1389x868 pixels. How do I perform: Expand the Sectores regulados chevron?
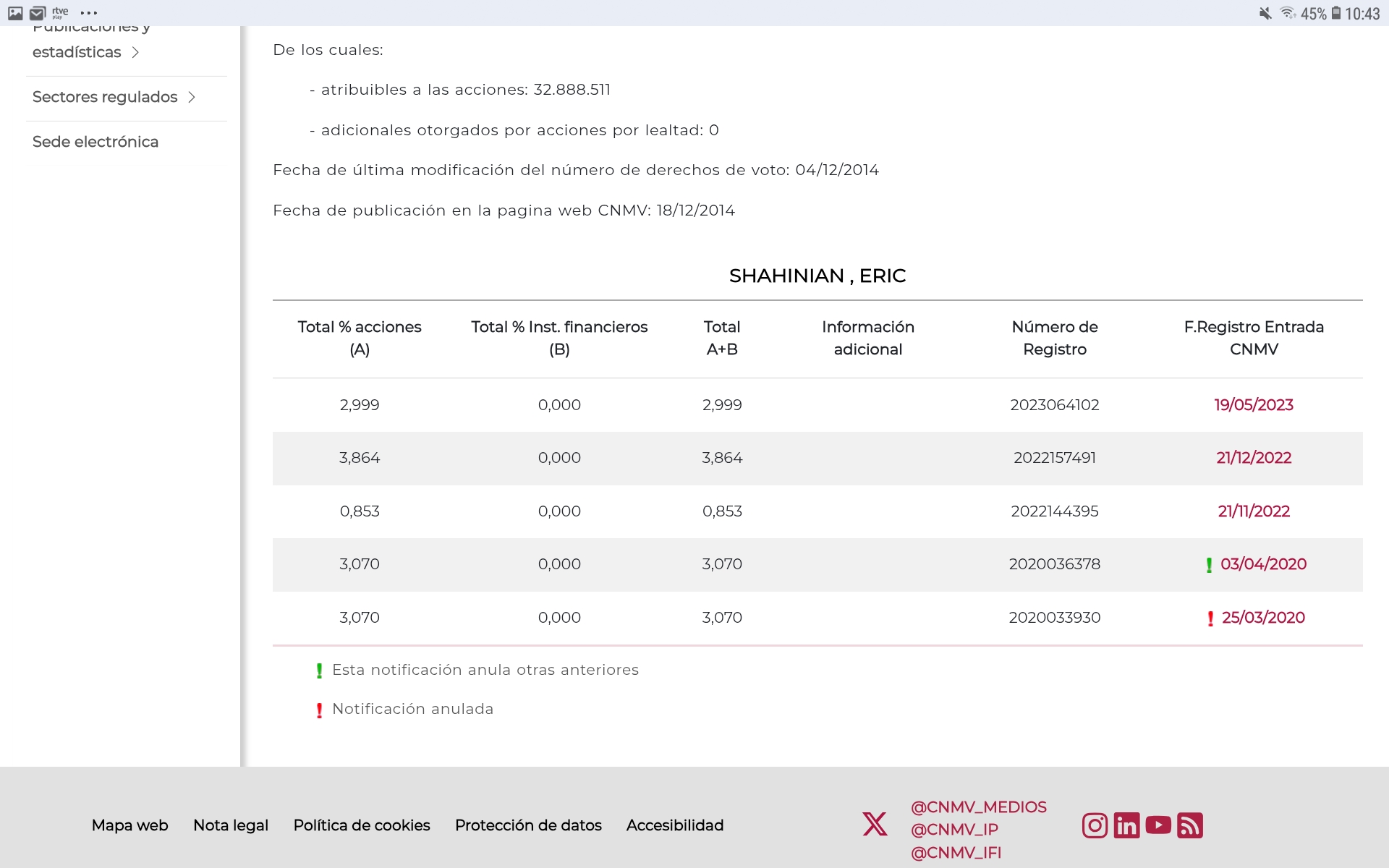coord(192,97)
